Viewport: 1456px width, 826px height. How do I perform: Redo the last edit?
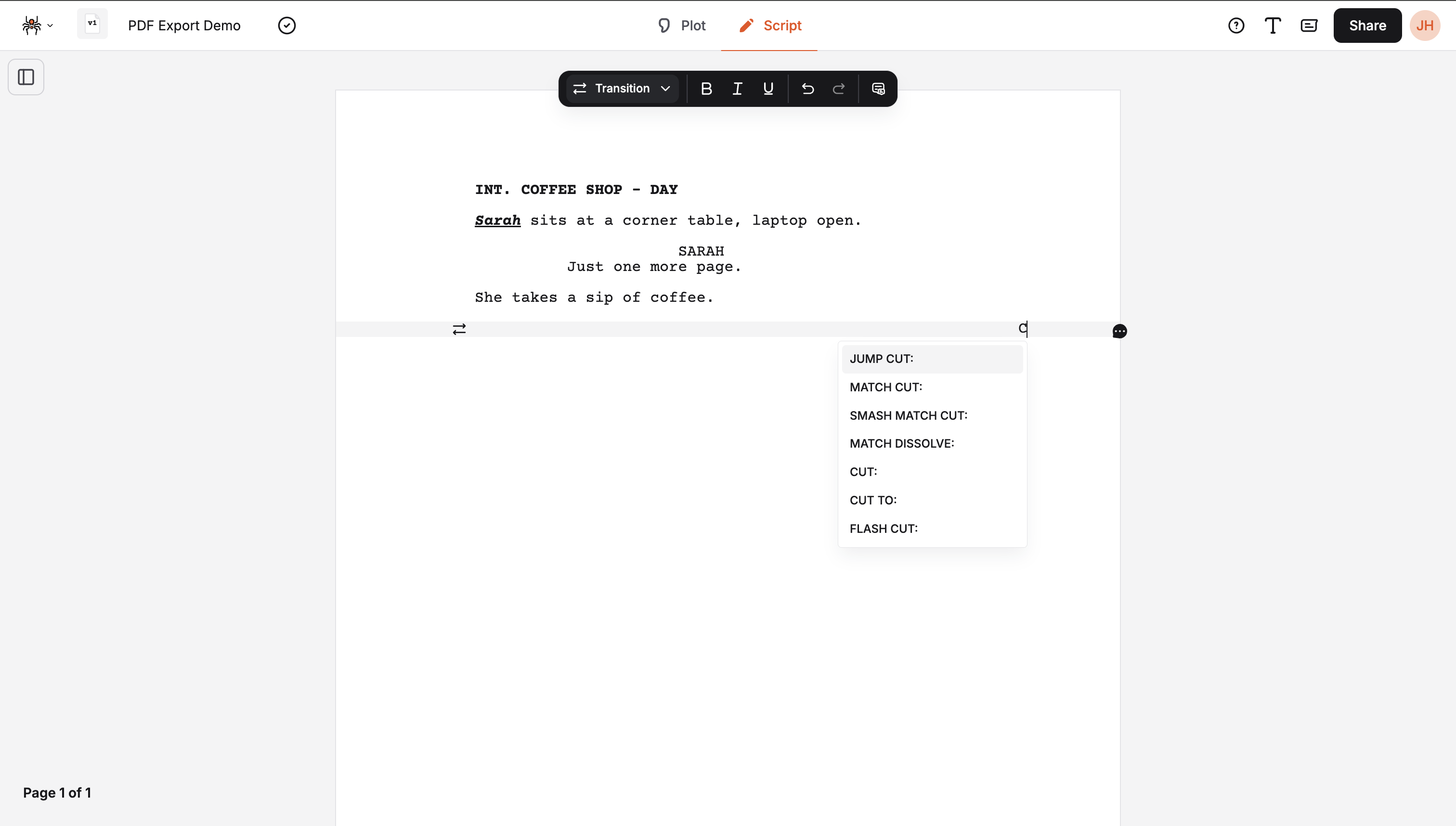[839, 89]
